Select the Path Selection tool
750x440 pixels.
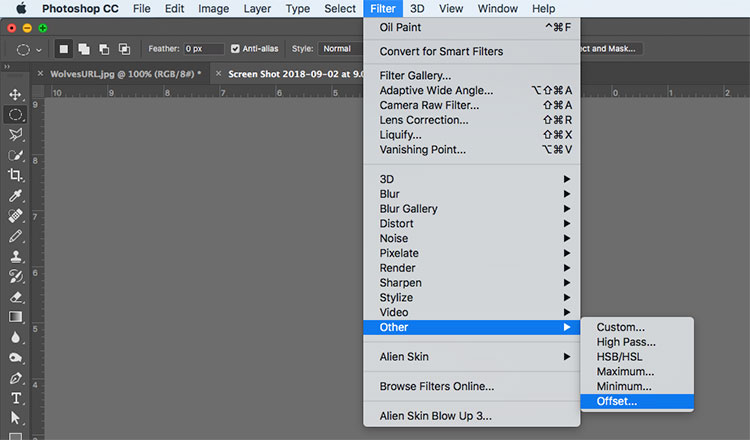click(x=15, y=418)
